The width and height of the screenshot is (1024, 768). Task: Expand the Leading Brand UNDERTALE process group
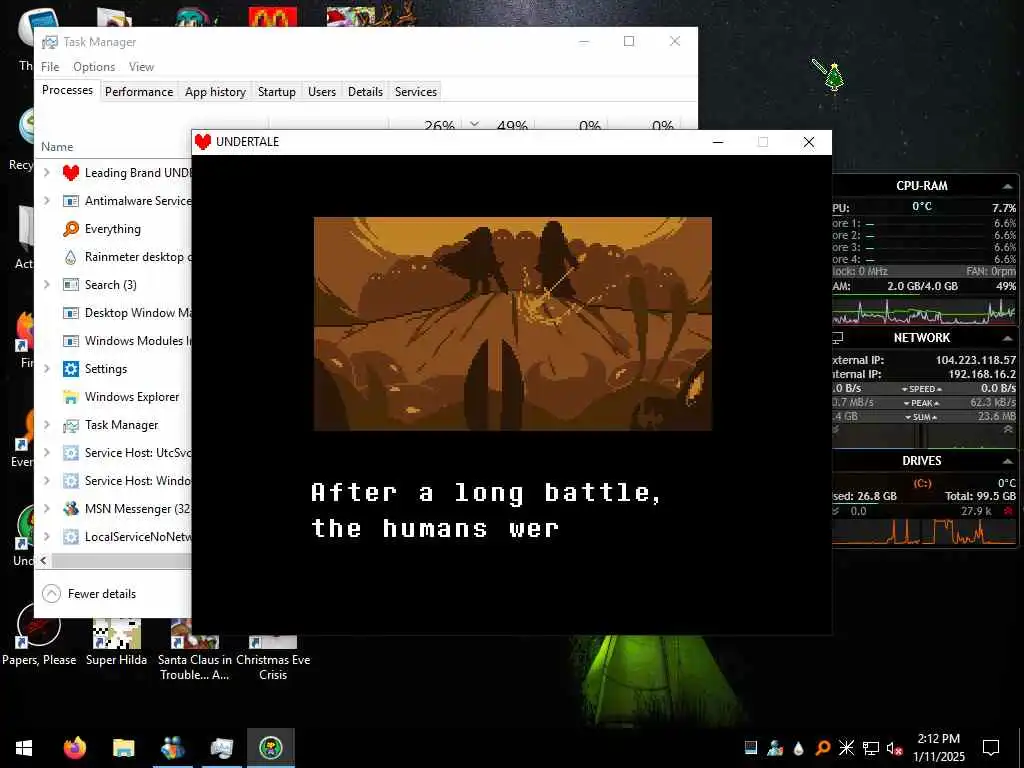coord(47,172)
